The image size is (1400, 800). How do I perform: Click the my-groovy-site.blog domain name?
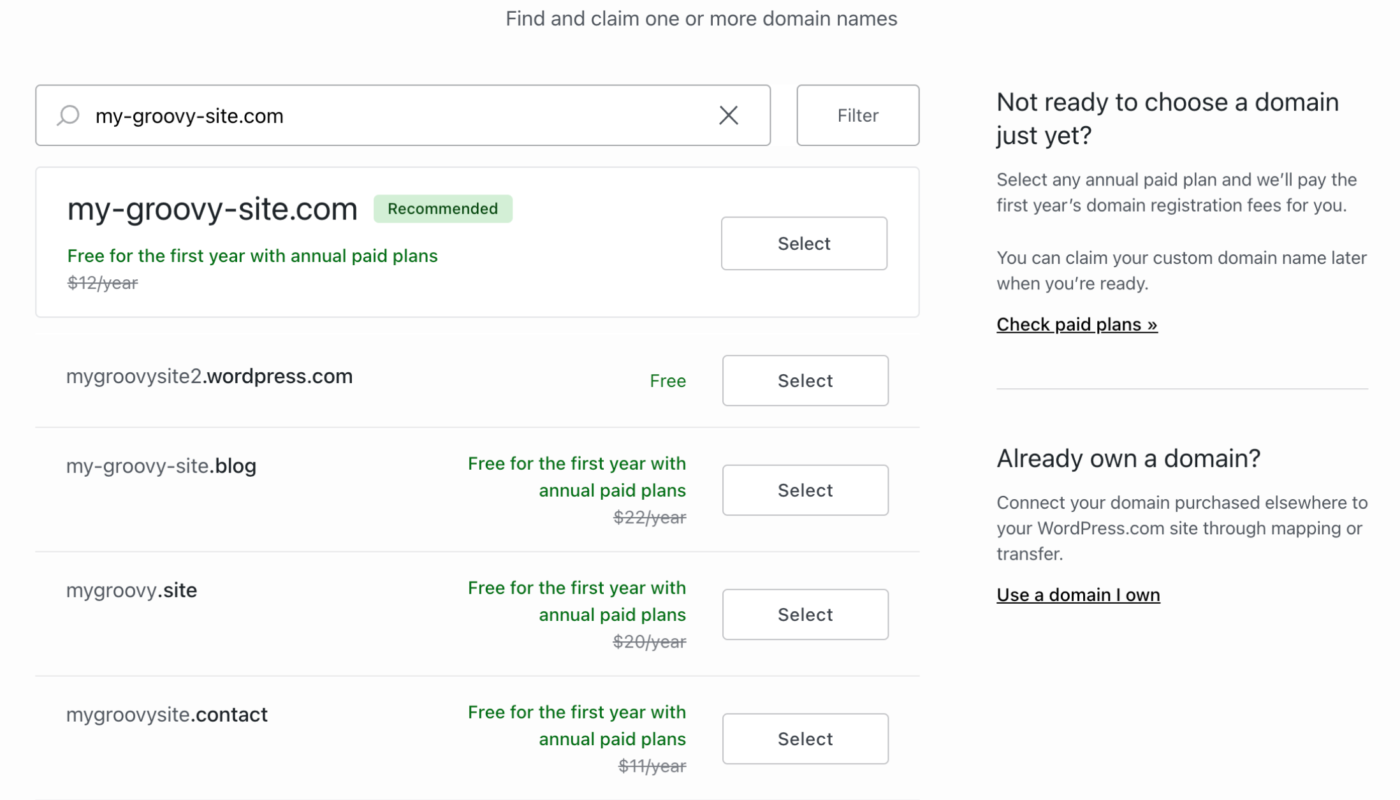pos(161,466)
